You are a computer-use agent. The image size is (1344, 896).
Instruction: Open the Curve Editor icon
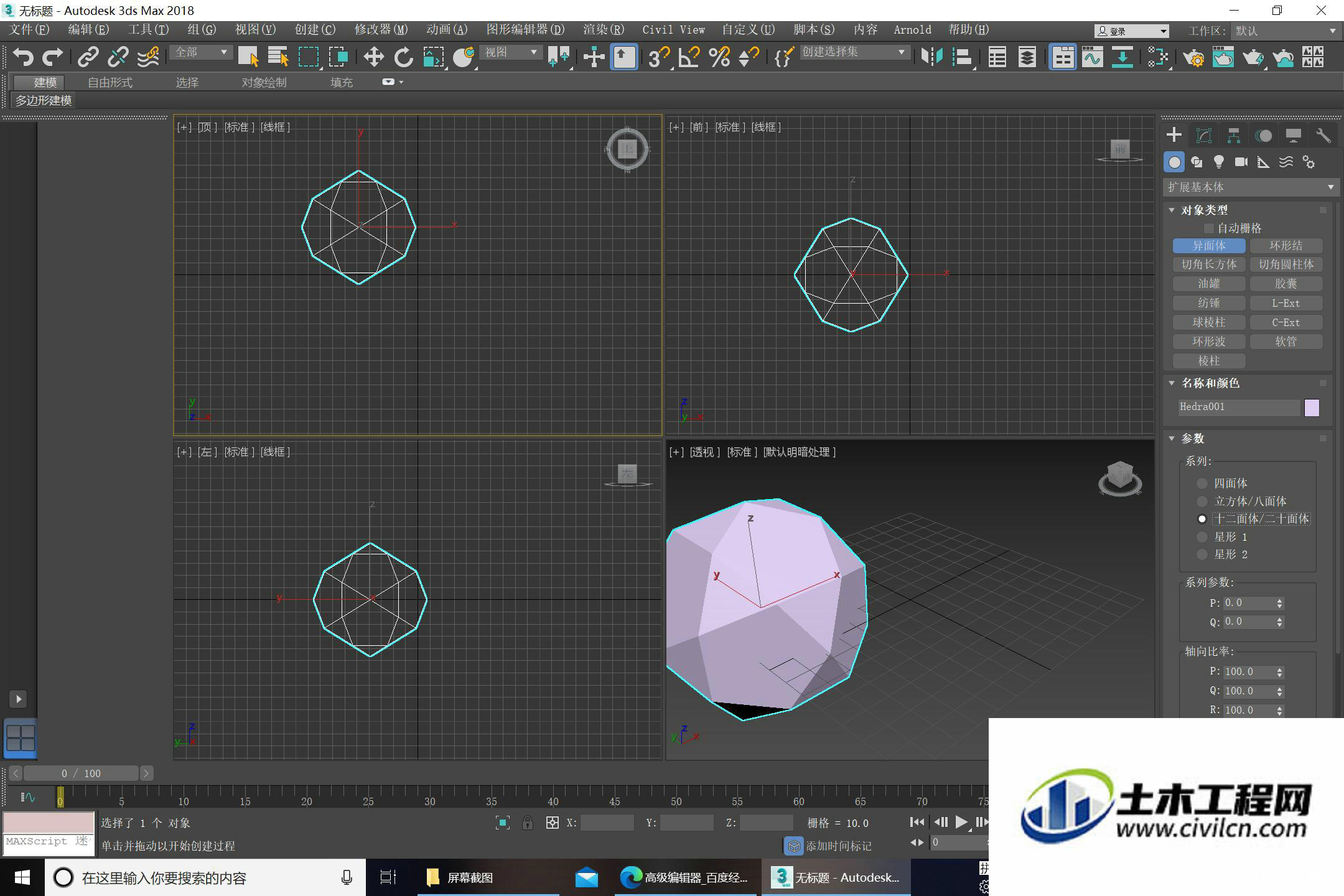coord(1093,57)
